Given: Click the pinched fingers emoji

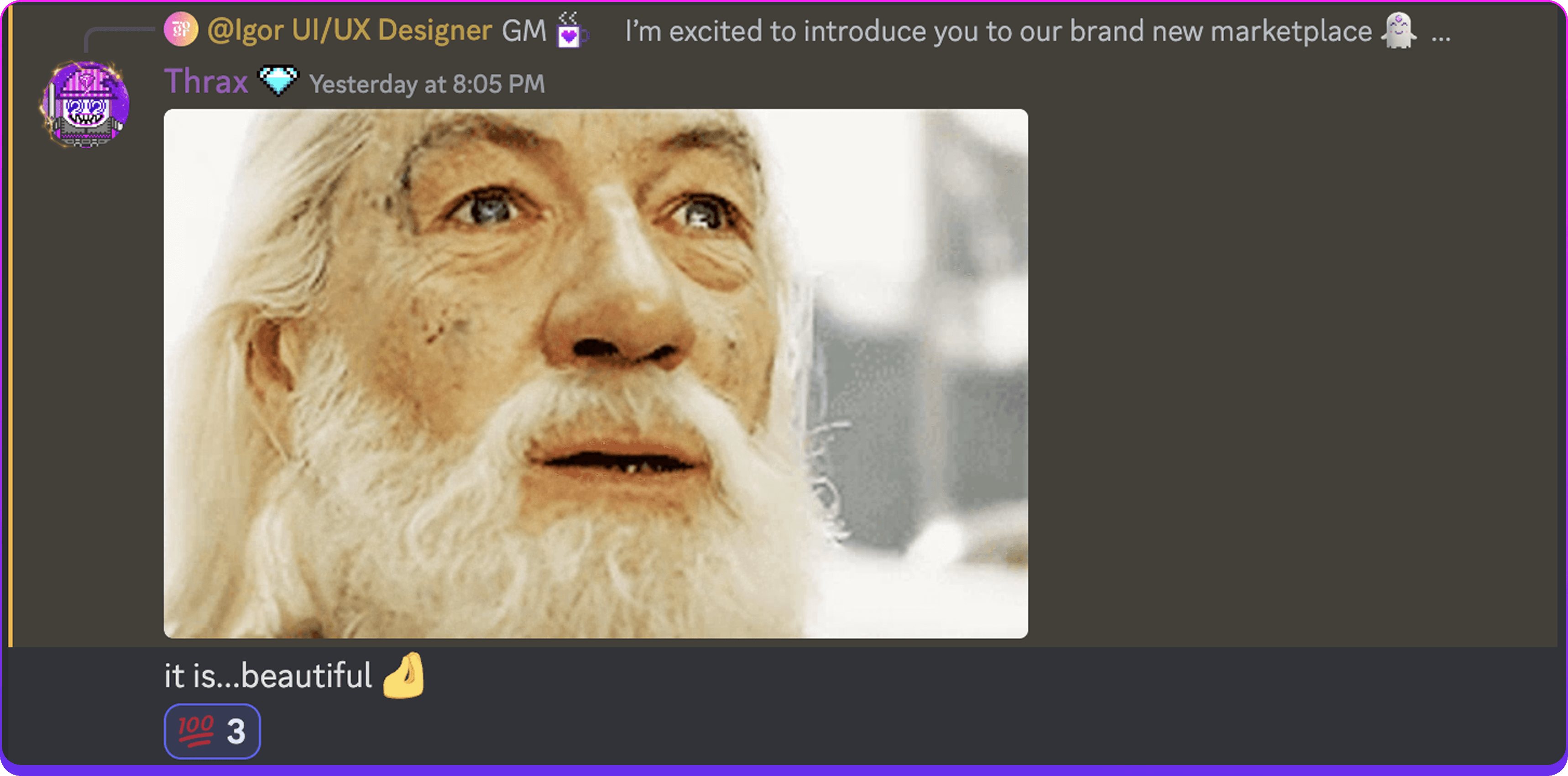Looking at the screenshot, I should pyautogui.click(x=403, y=676).
